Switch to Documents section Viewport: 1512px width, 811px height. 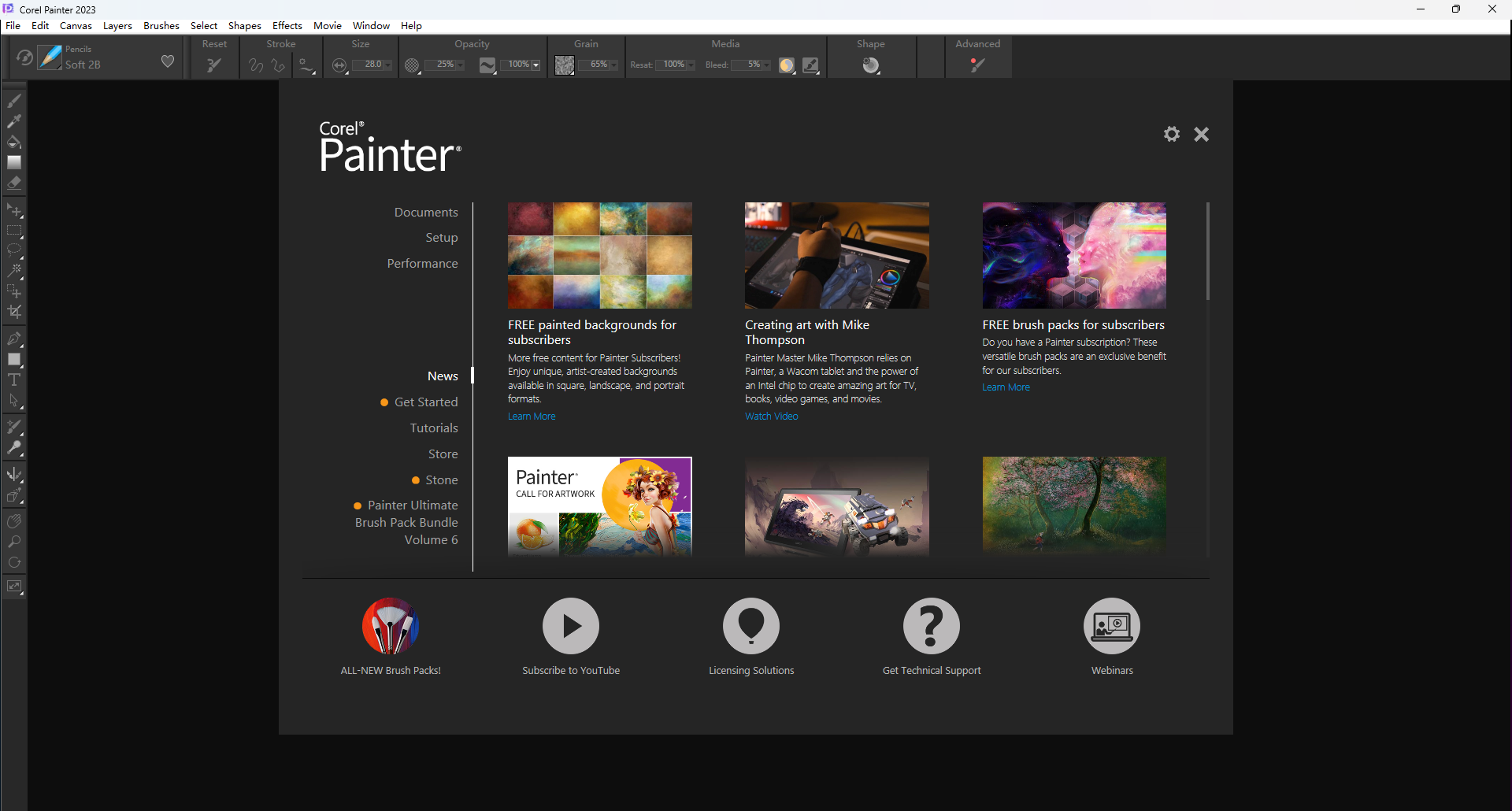click(x=426, y=213)
